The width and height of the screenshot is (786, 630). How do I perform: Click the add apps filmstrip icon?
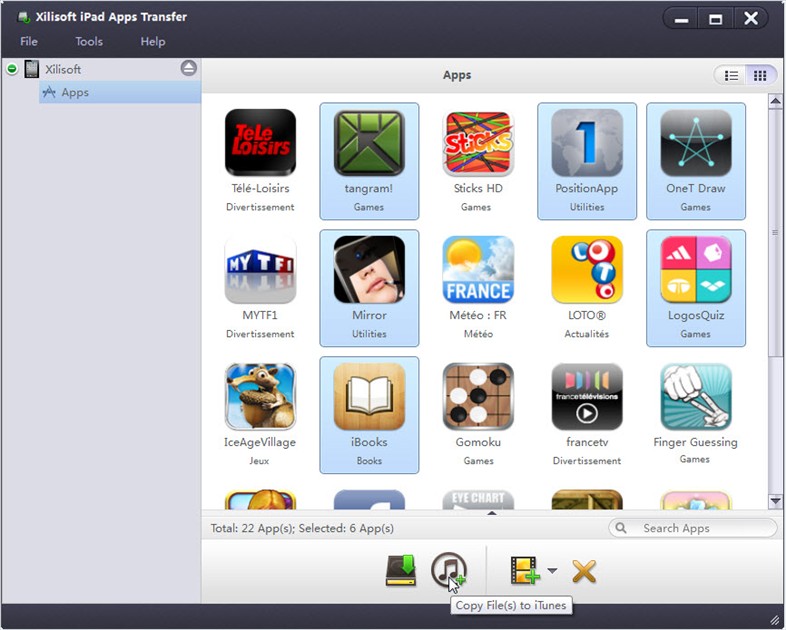click(525, 570)
